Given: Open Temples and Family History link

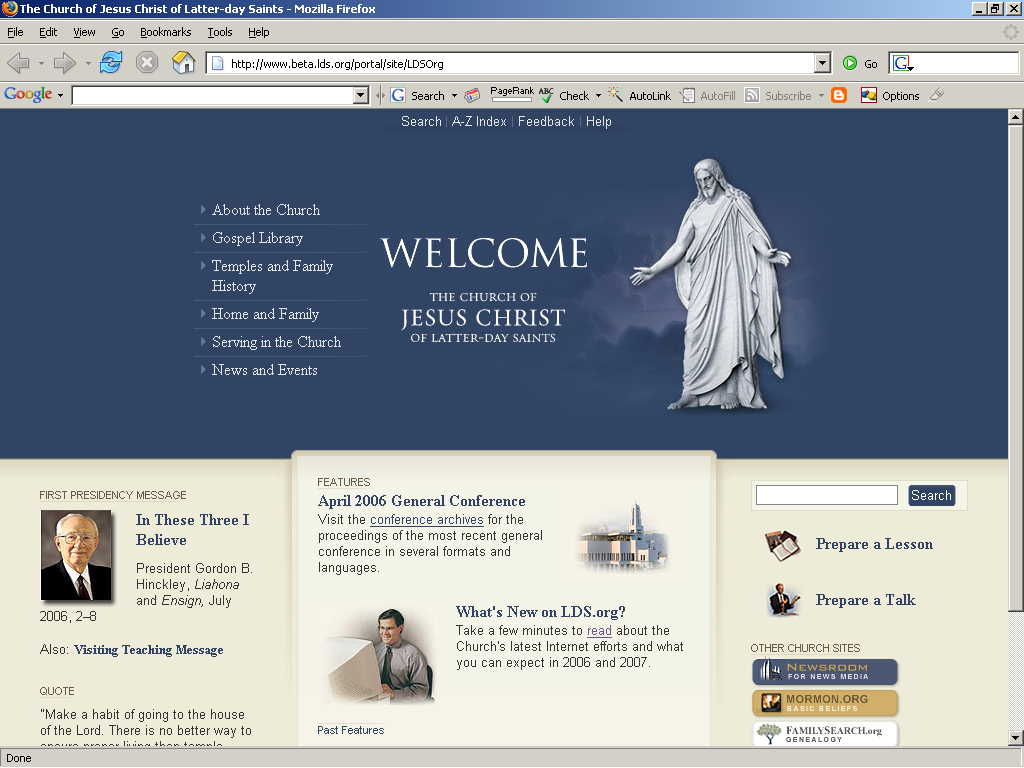Looking at the screenshot, I should [x=272, y=276].
